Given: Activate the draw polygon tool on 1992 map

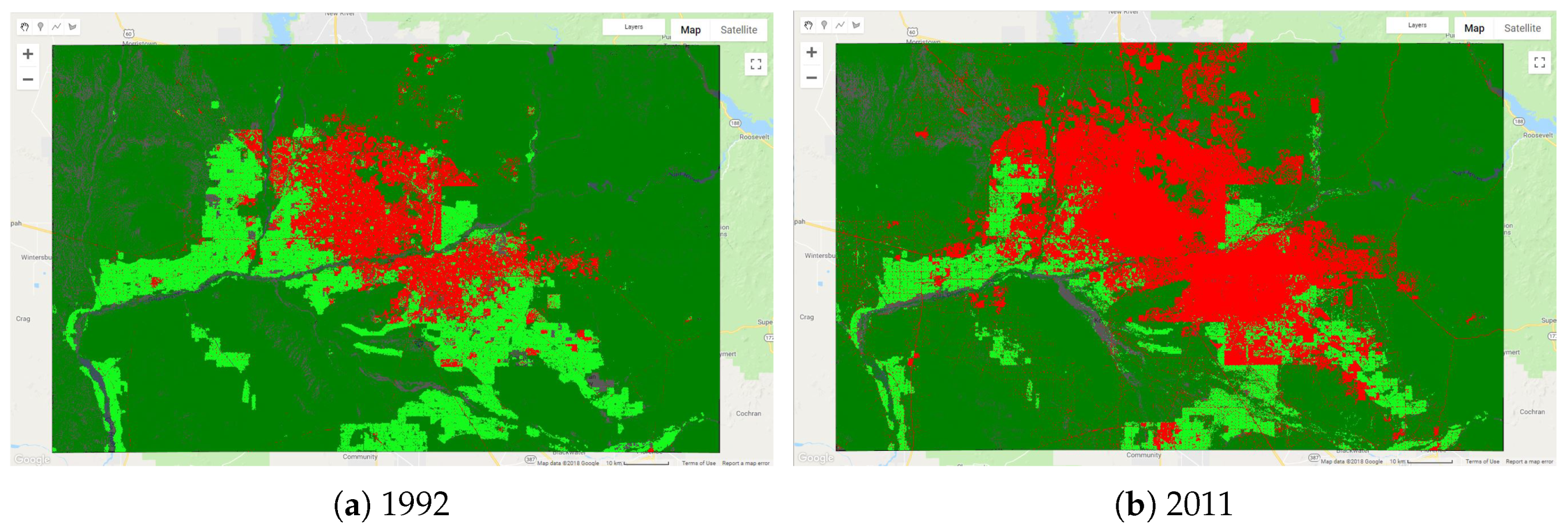Looking at the screenshot, I should tap(73, 27).
